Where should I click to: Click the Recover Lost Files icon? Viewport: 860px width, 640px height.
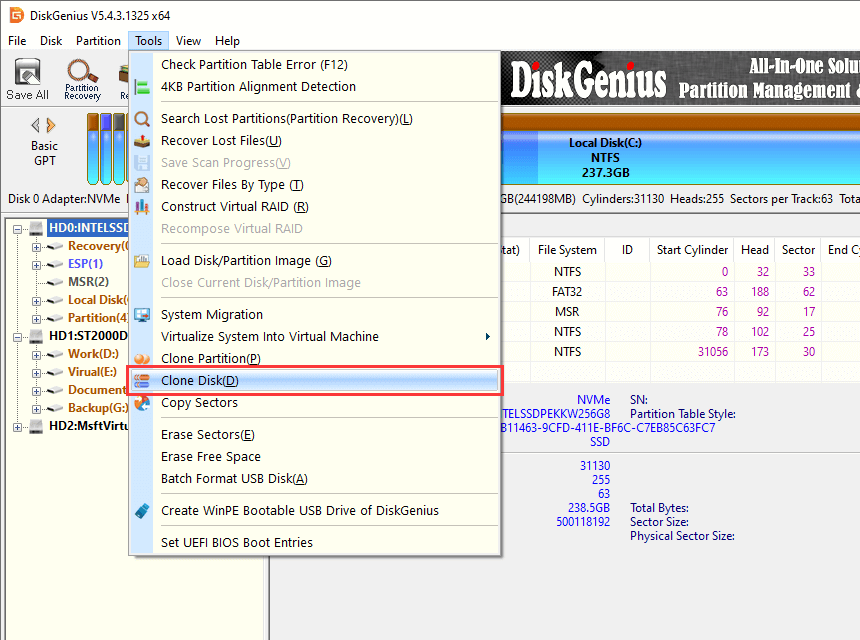point(142,141)
